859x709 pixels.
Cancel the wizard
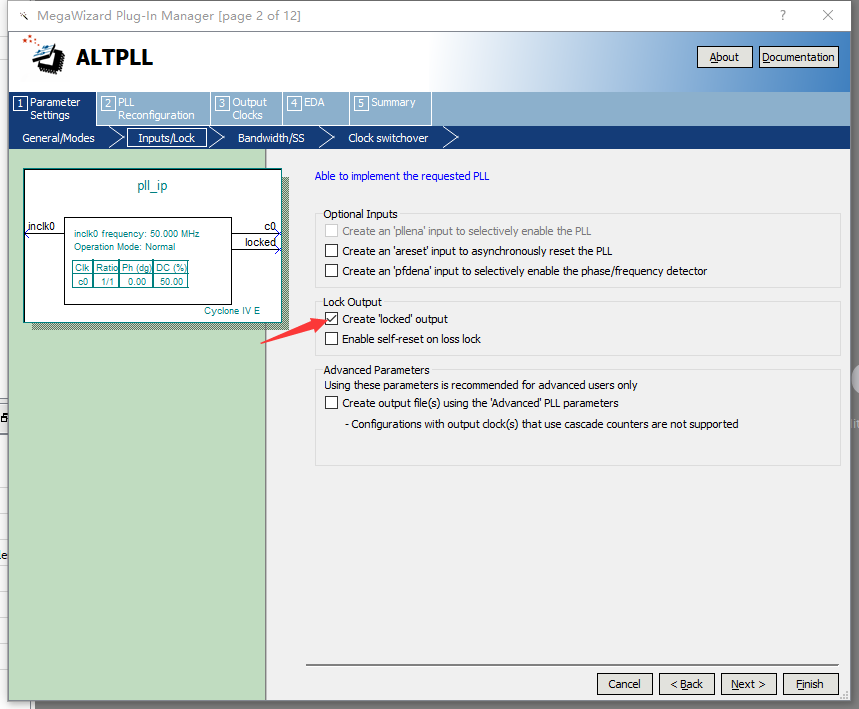(625, 684)
